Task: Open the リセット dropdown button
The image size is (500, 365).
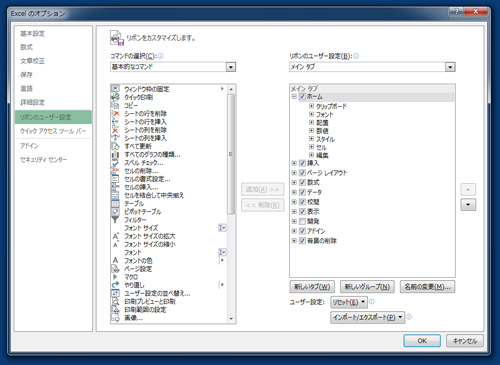Action: [349, 302]
